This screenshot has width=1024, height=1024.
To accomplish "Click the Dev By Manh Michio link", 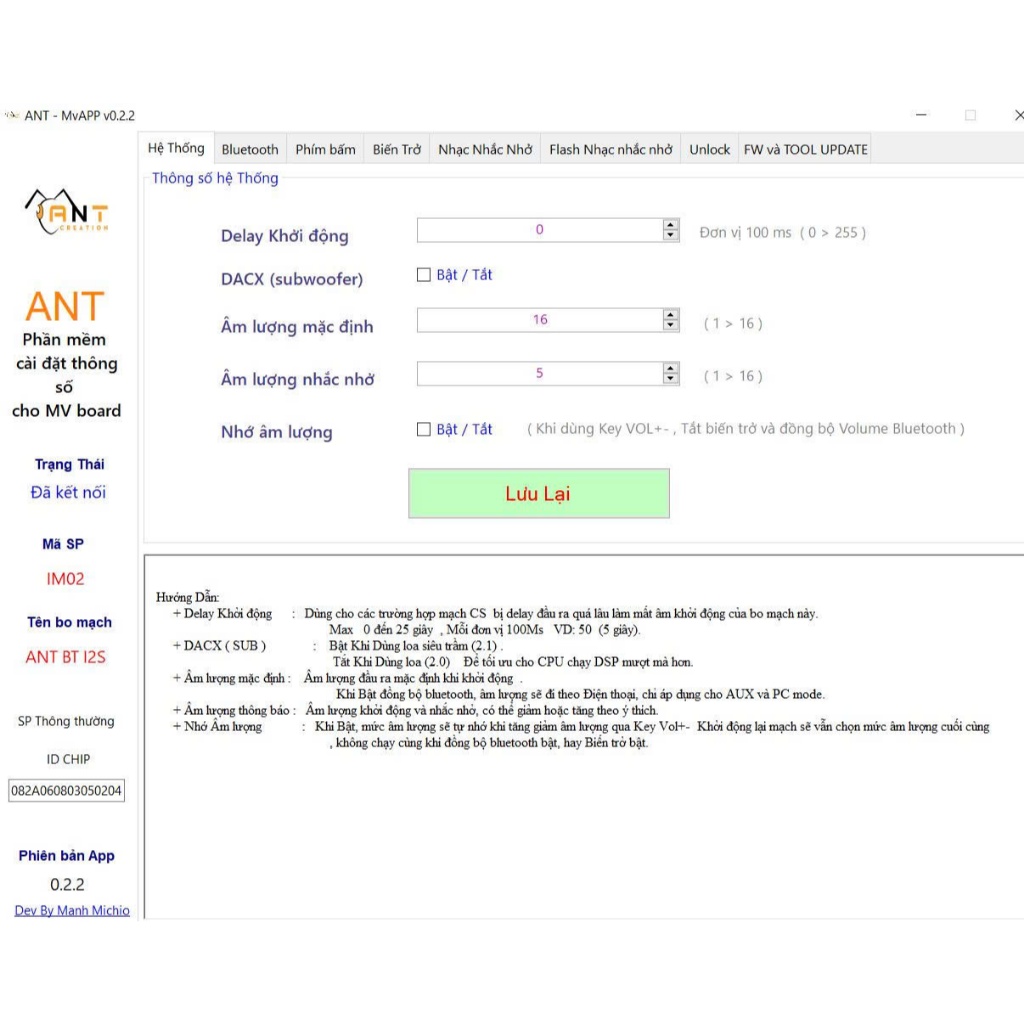I will [x=72, y=910].
